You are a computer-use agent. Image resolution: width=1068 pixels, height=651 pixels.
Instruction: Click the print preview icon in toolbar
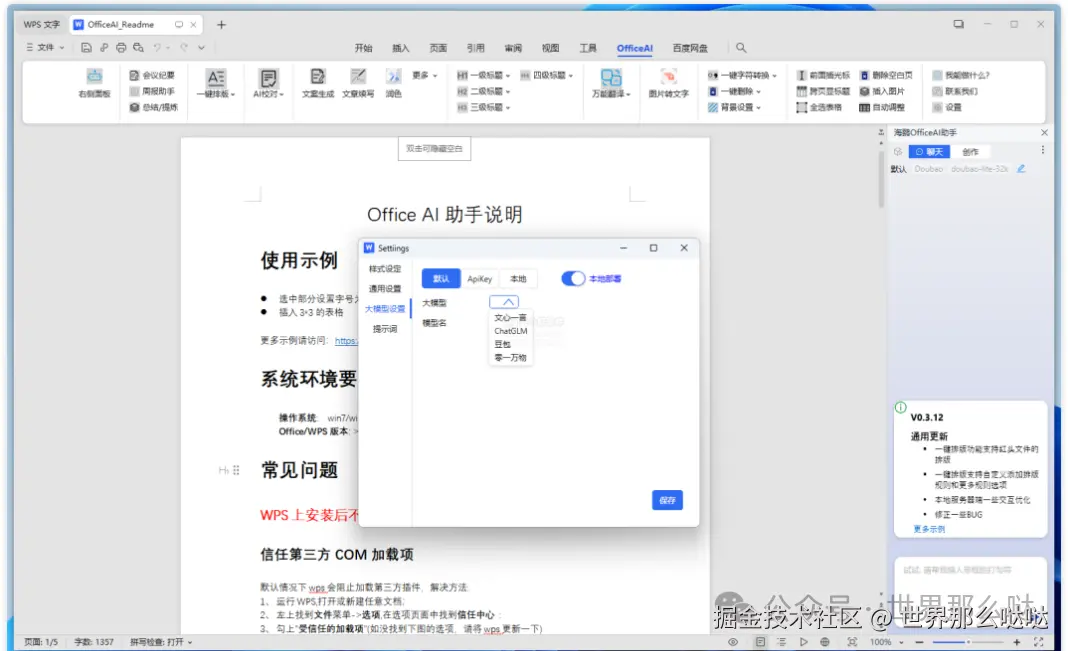(x=138, y=48)
